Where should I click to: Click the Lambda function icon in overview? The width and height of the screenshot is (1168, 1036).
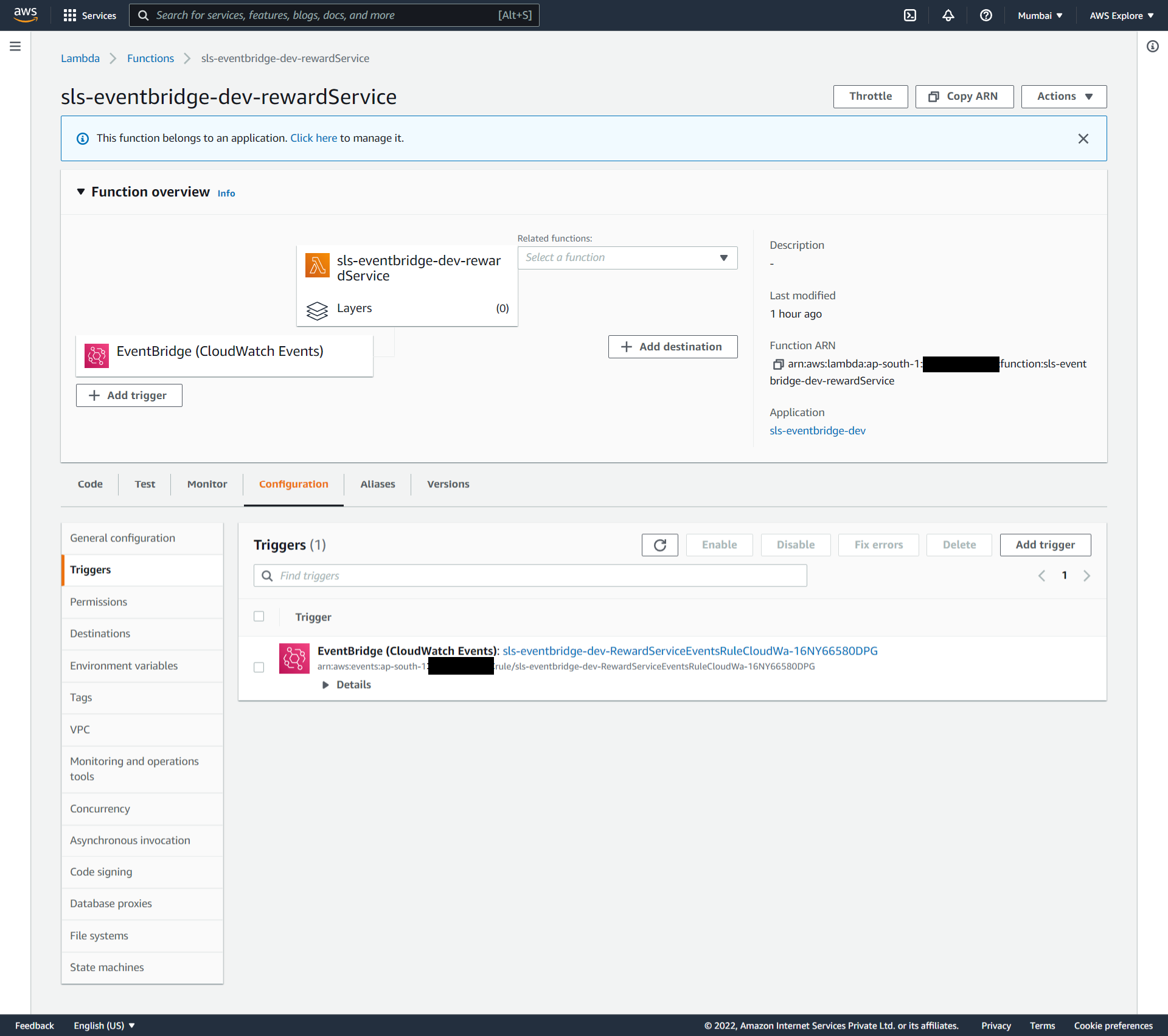coord(318,265)
